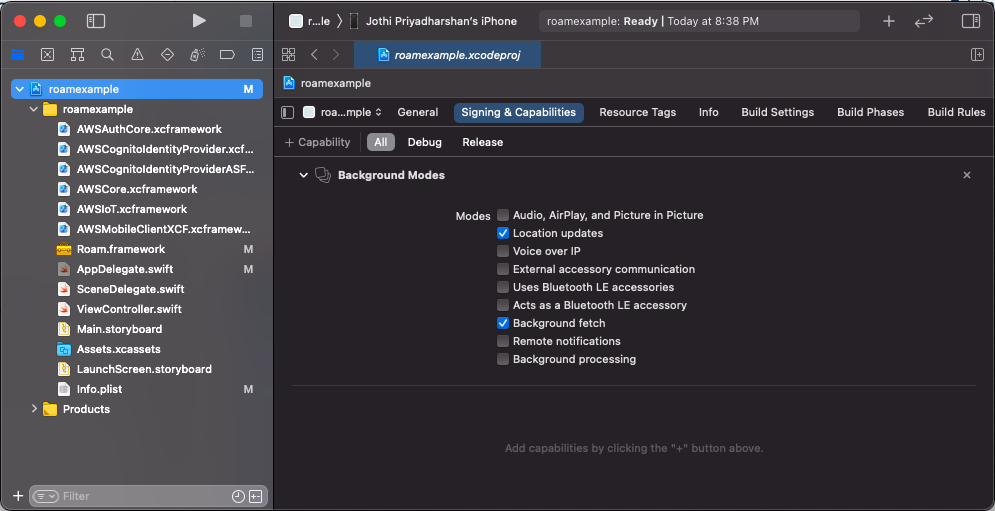
Task: Add new file with plus button
Action: tap(18, 496)
